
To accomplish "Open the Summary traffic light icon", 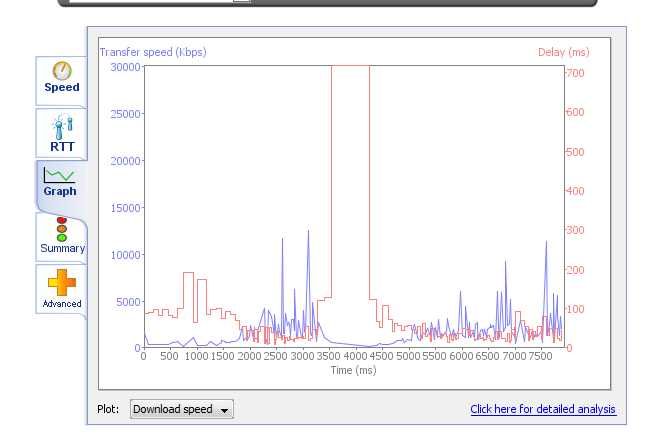I will (x=62, y=229).
